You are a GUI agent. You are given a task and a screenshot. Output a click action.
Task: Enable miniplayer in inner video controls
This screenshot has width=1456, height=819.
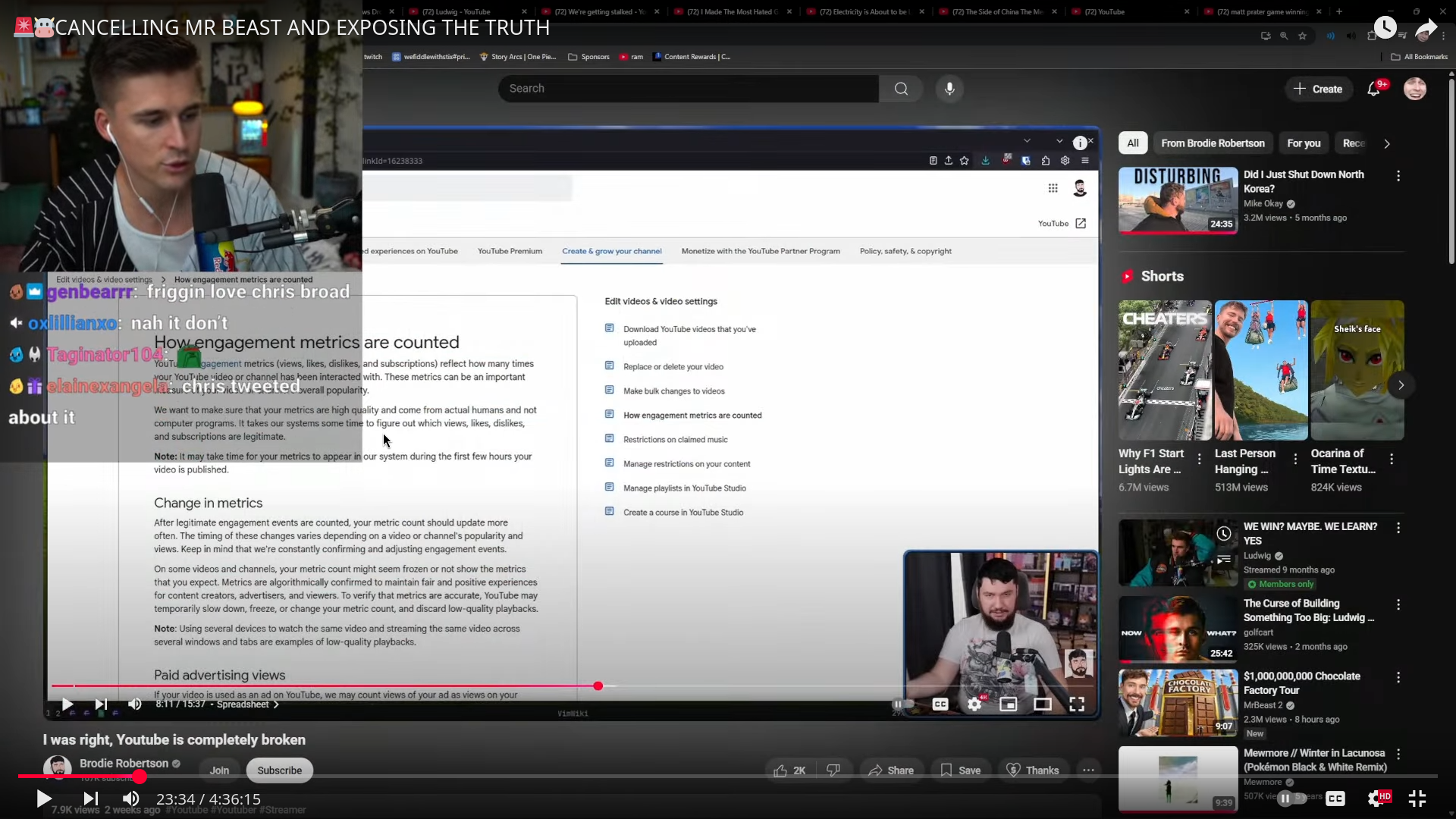tap(1008, 704)
